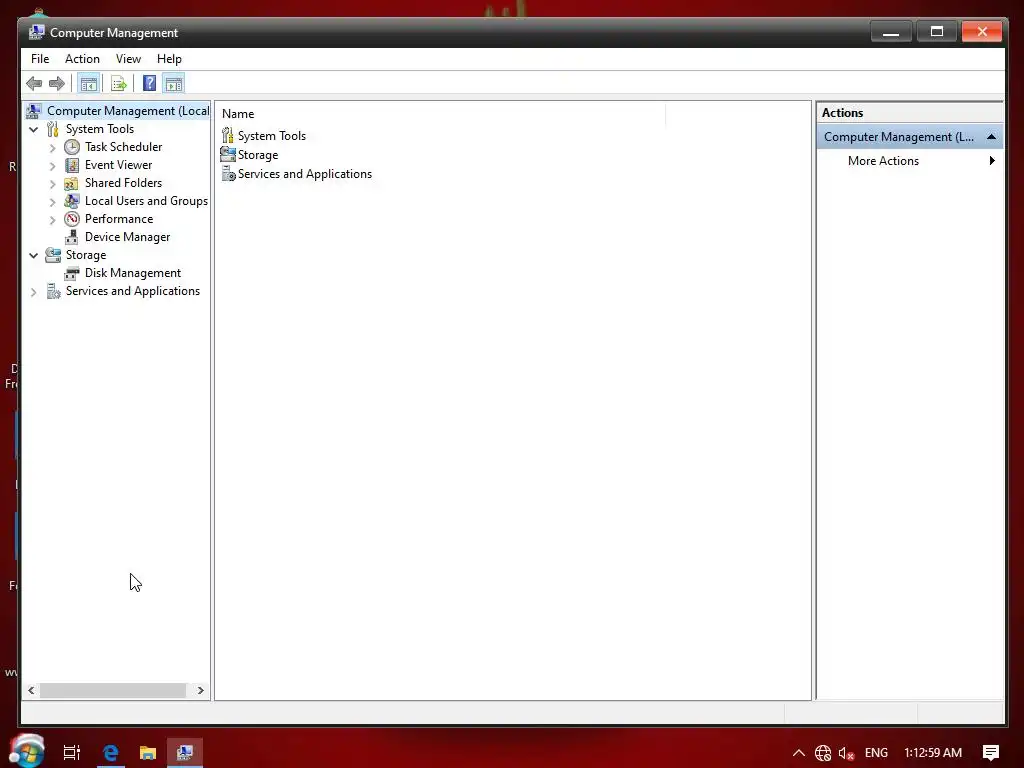1024x768 pixels.
Task: Click the Computer Management root node icon
Action: 34,111
